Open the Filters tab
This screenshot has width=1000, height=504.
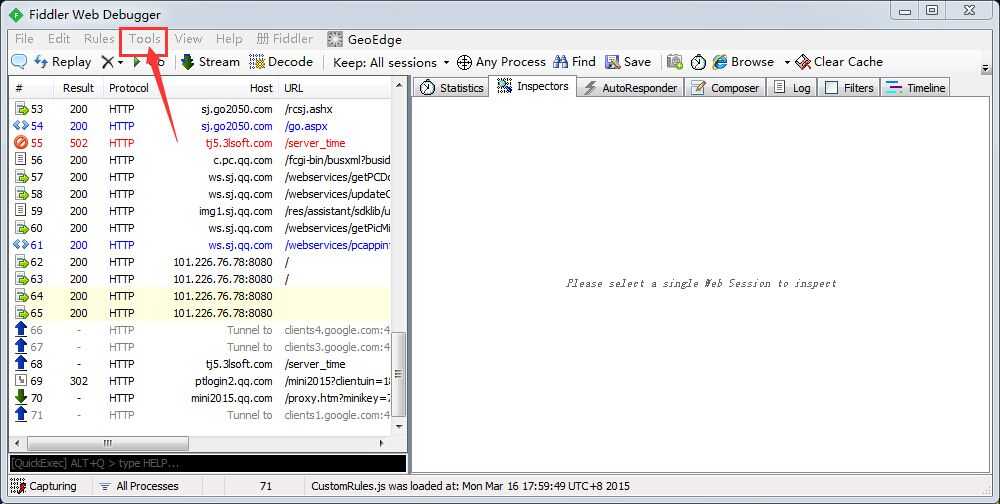[849, 88]
